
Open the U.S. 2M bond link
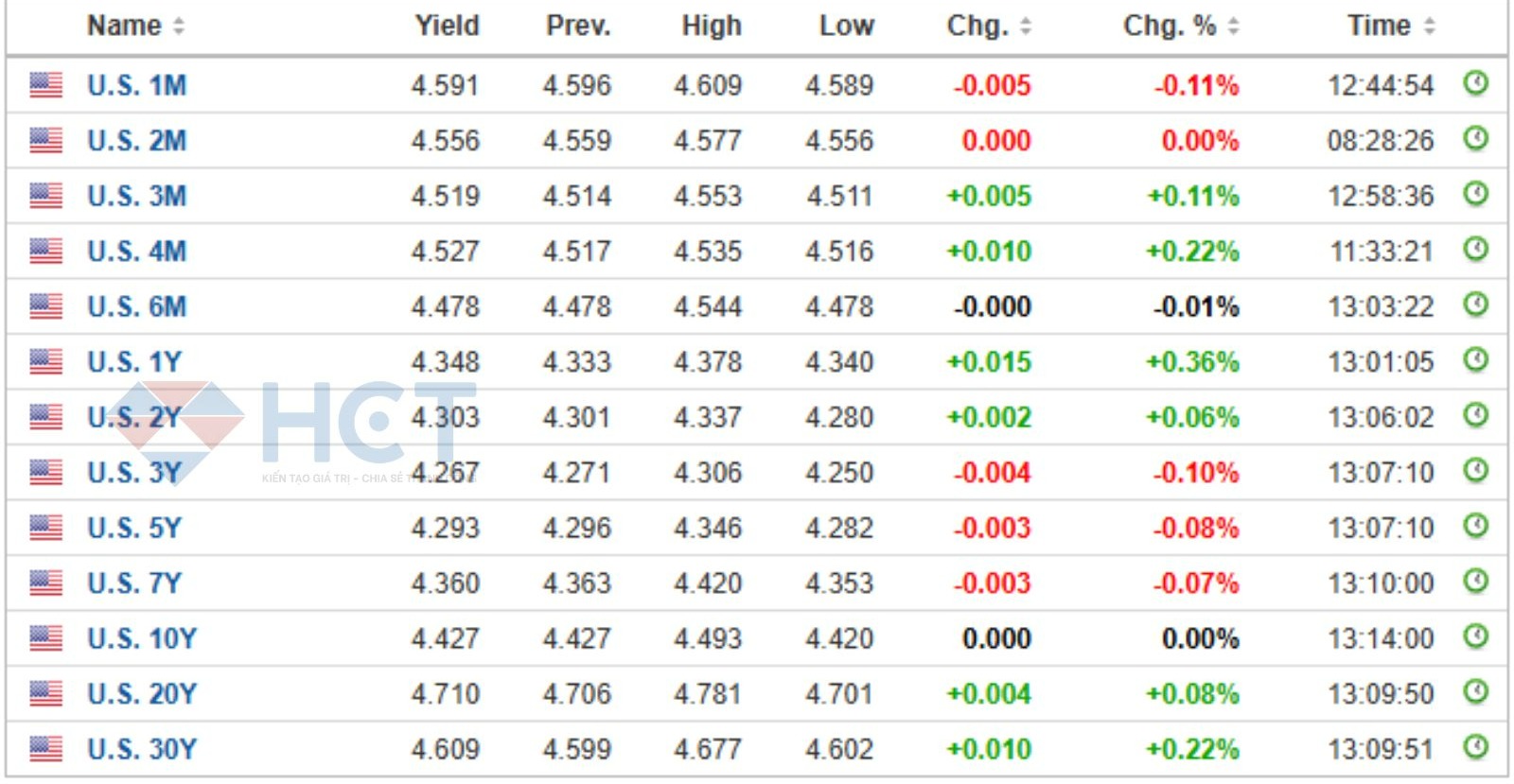coord(136,141)
